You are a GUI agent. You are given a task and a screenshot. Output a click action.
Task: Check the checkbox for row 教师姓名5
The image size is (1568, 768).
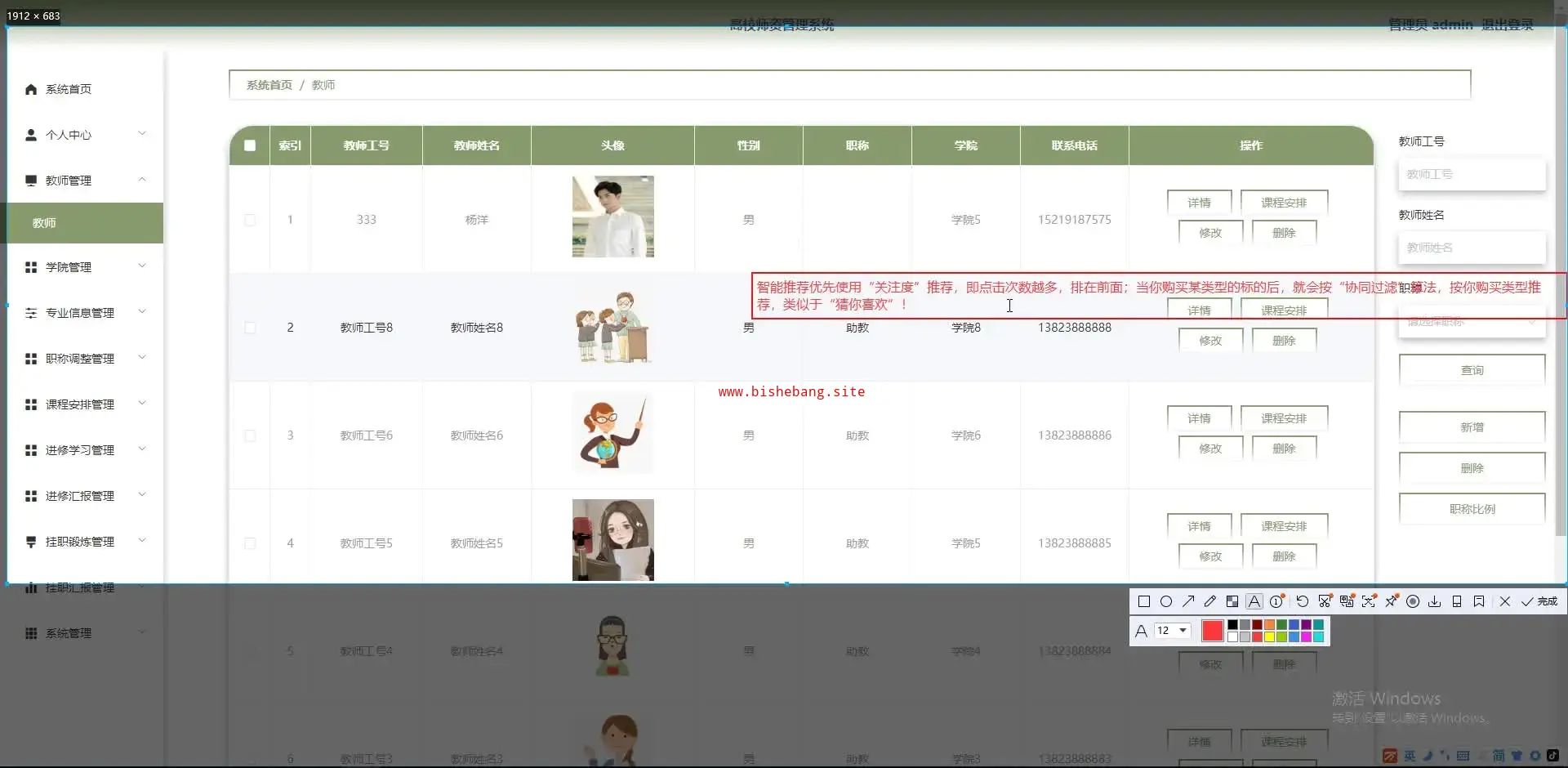tap(250, 543)
